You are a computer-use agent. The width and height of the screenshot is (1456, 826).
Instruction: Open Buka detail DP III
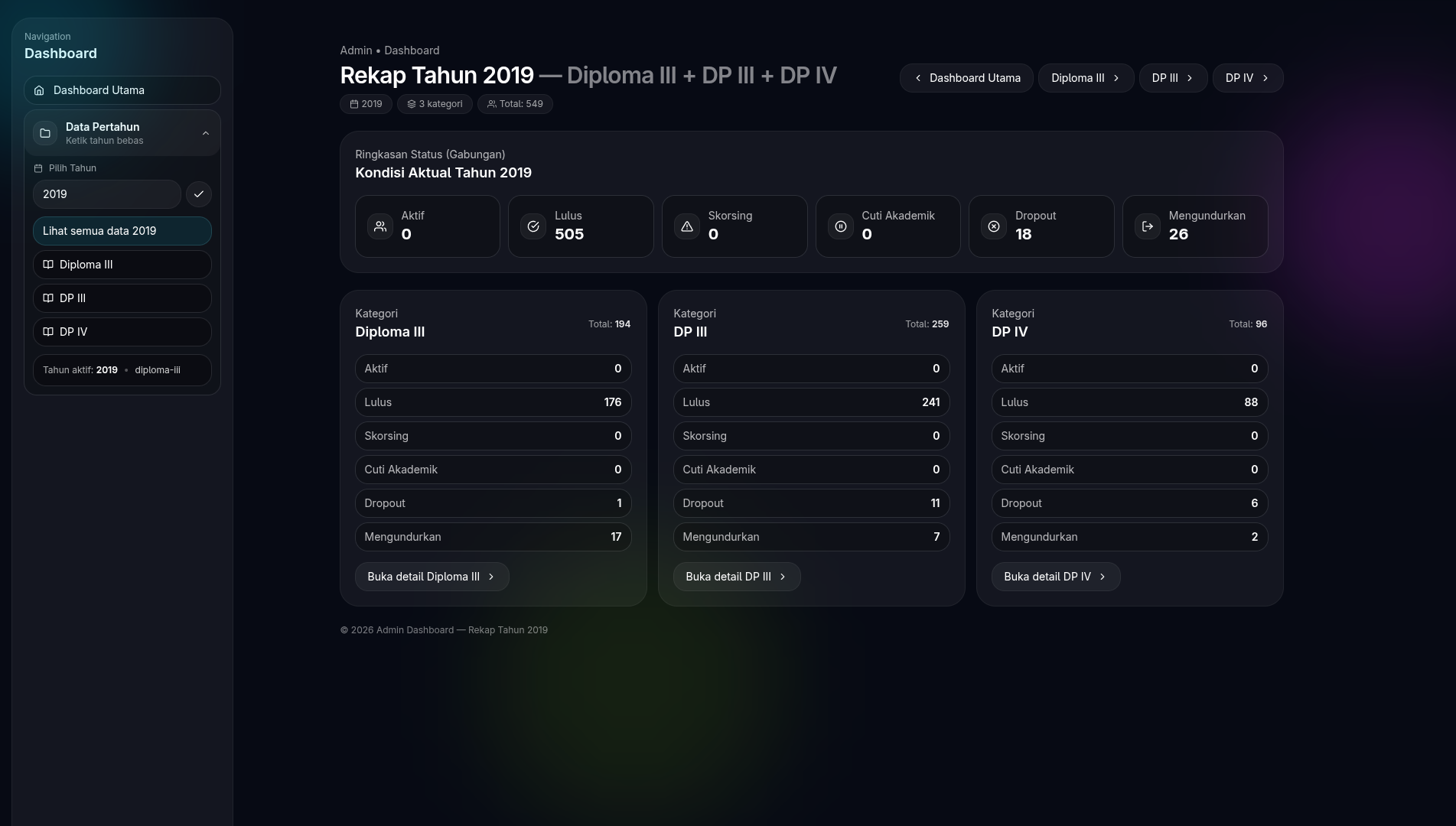737,577
